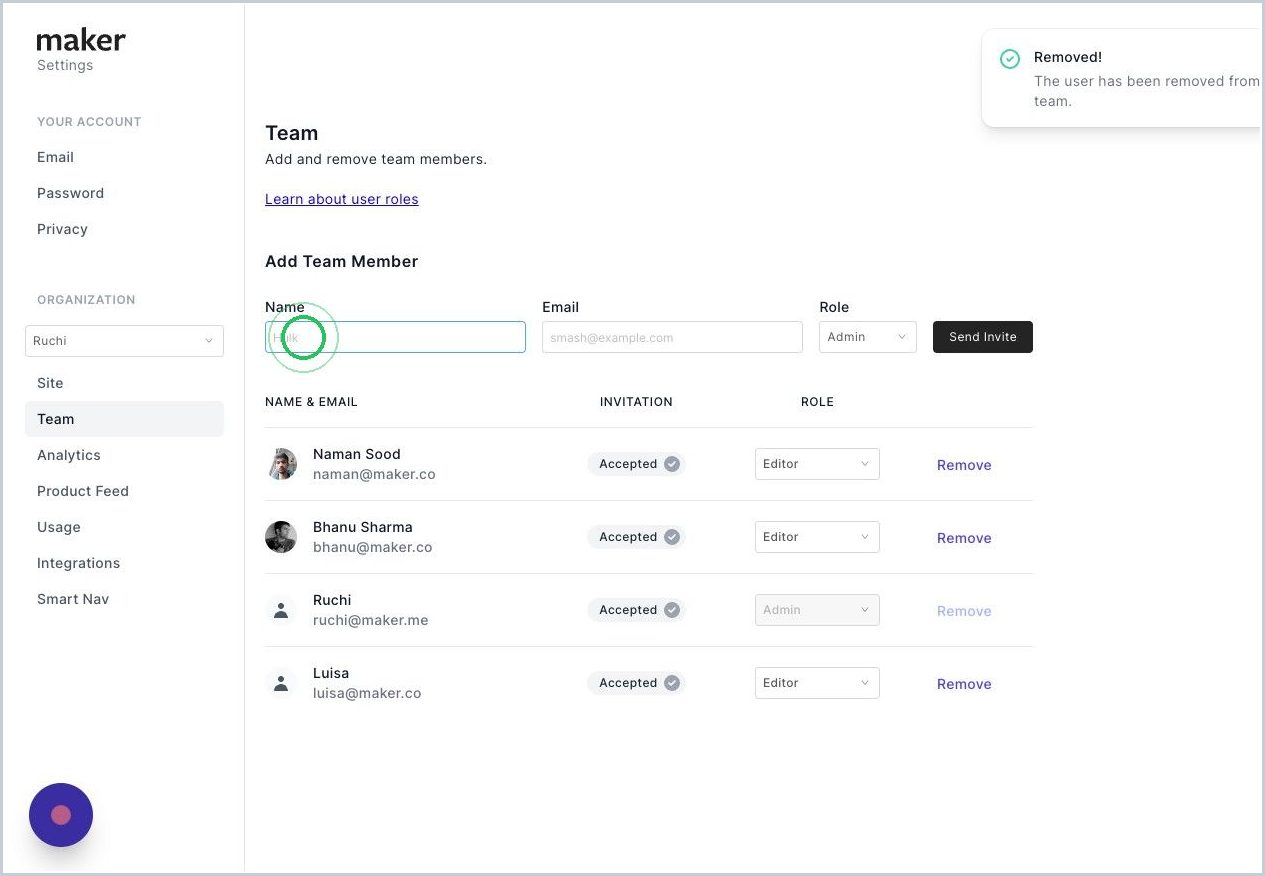Click the Bhanu Sharma name
The image size is (1265, 876).
363,527
